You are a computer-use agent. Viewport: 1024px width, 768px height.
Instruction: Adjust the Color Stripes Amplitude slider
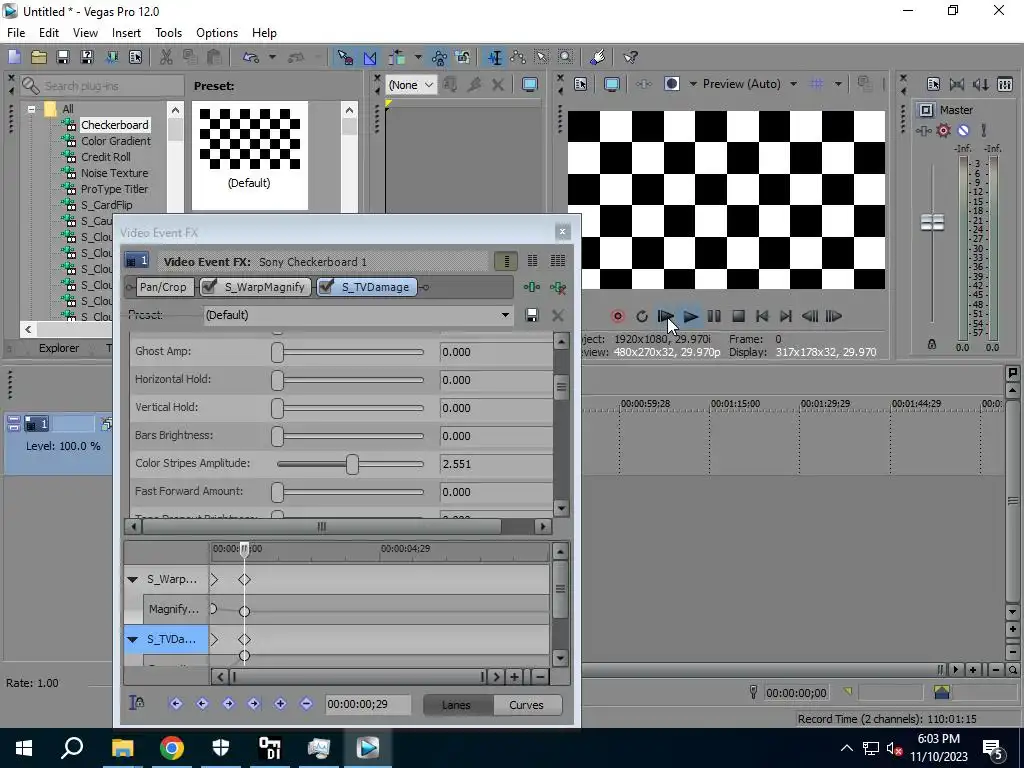click(352, 464)
